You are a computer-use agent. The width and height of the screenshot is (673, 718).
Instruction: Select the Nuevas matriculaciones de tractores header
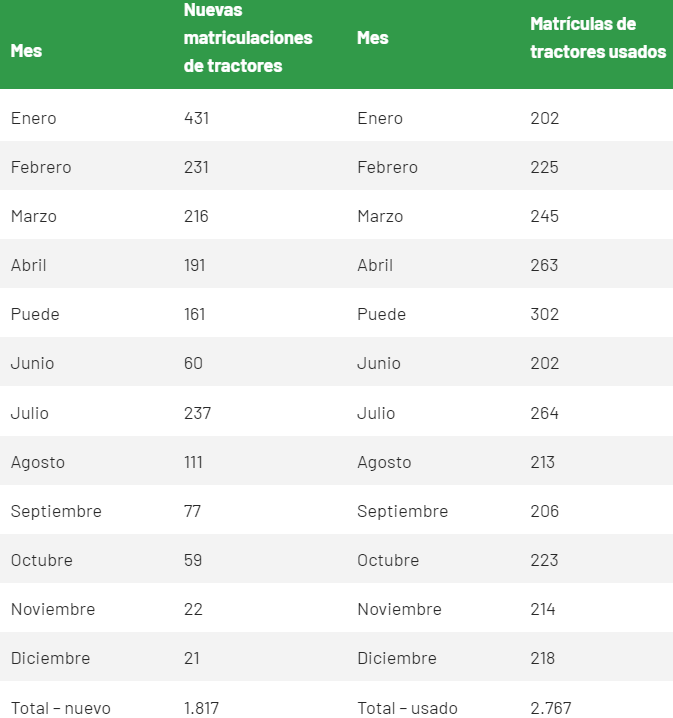[x=248, y=38]
